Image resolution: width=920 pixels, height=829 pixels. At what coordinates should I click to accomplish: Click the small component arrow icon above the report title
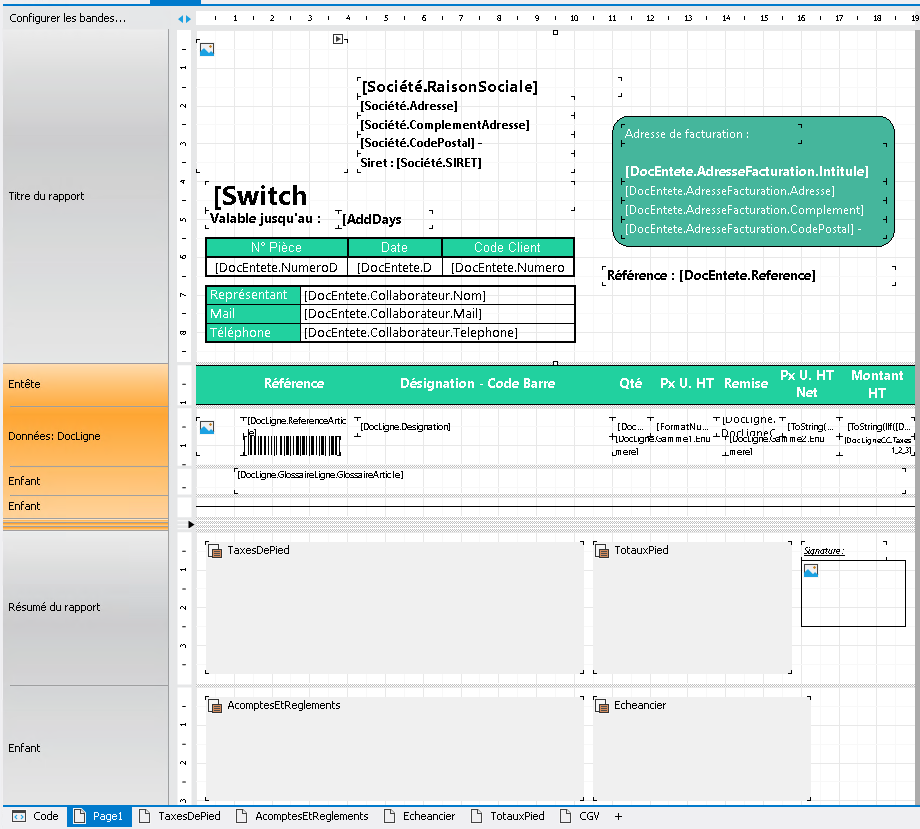338,37
